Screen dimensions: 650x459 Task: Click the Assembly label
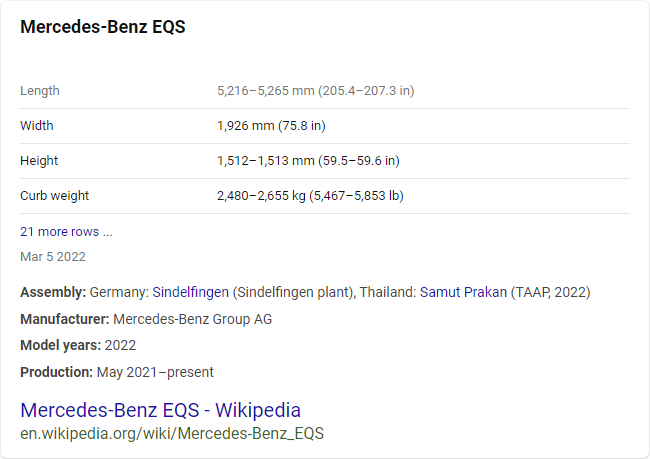pyautogui.click(x=52, y=292)
